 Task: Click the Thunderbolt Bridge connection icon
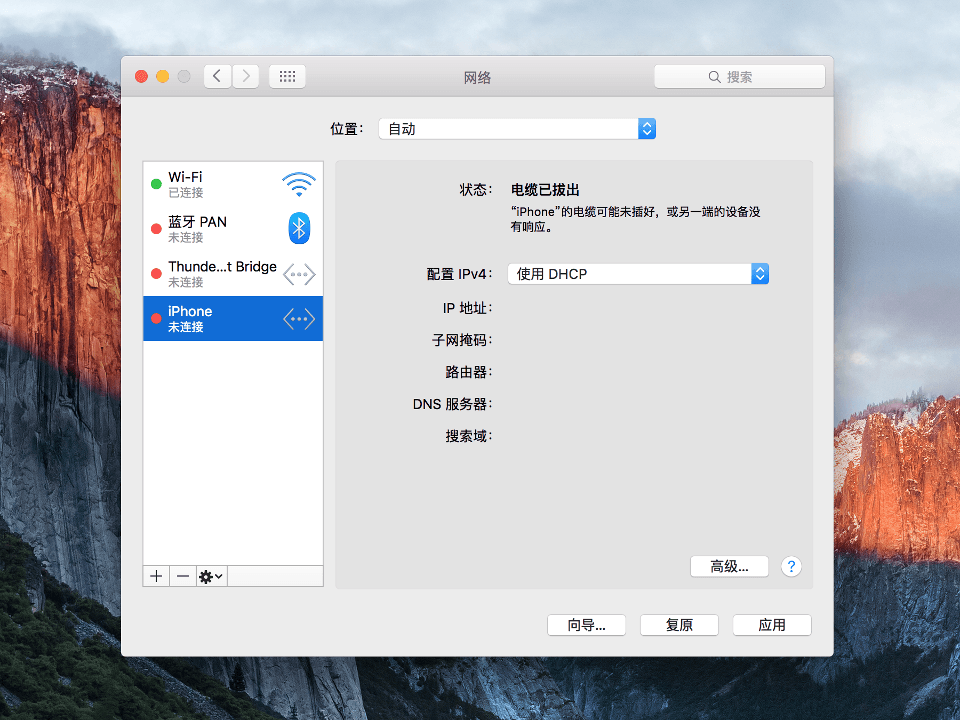coord(298,273)
